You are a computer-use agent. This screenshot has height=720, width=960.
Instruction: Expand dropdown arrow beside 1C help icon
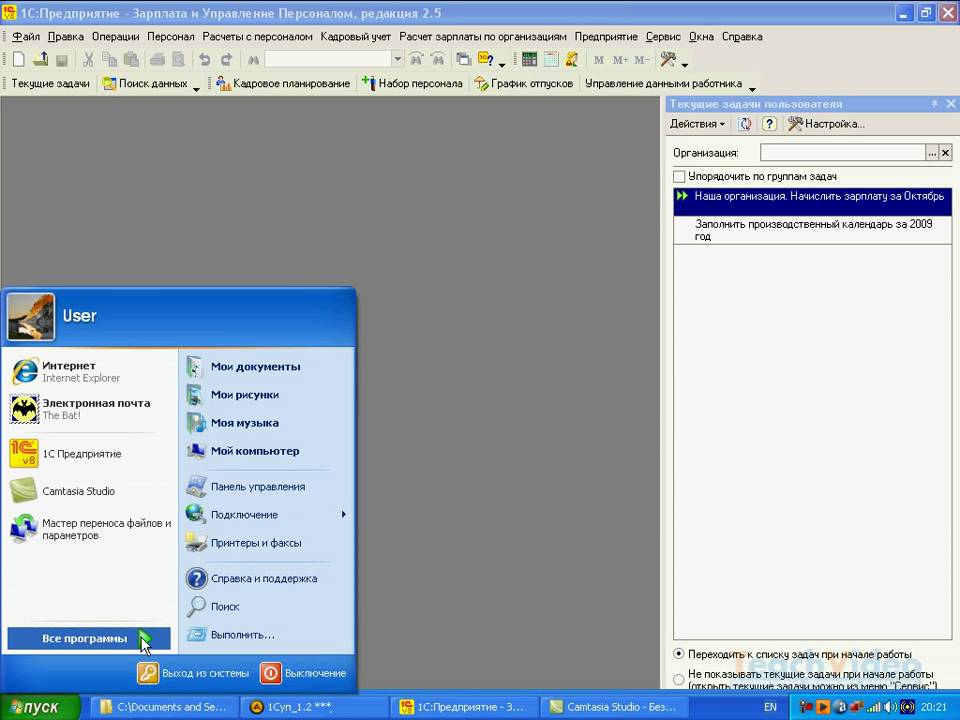point(502,64)
